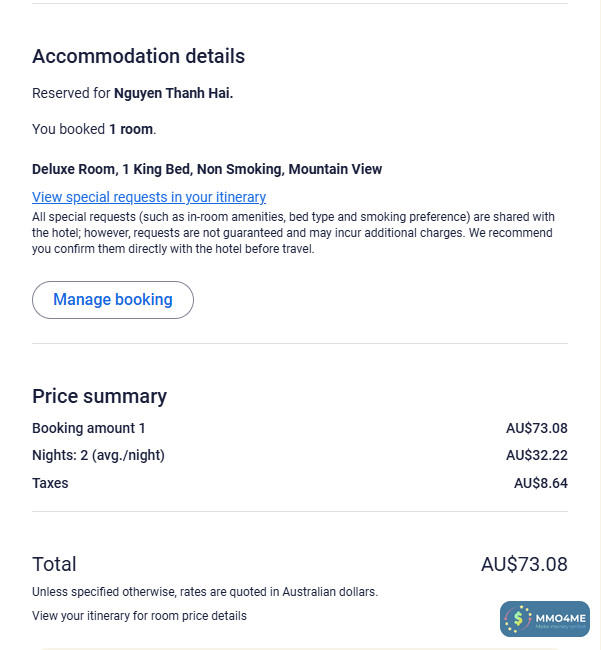Click the You booked 1 room text

94,129
